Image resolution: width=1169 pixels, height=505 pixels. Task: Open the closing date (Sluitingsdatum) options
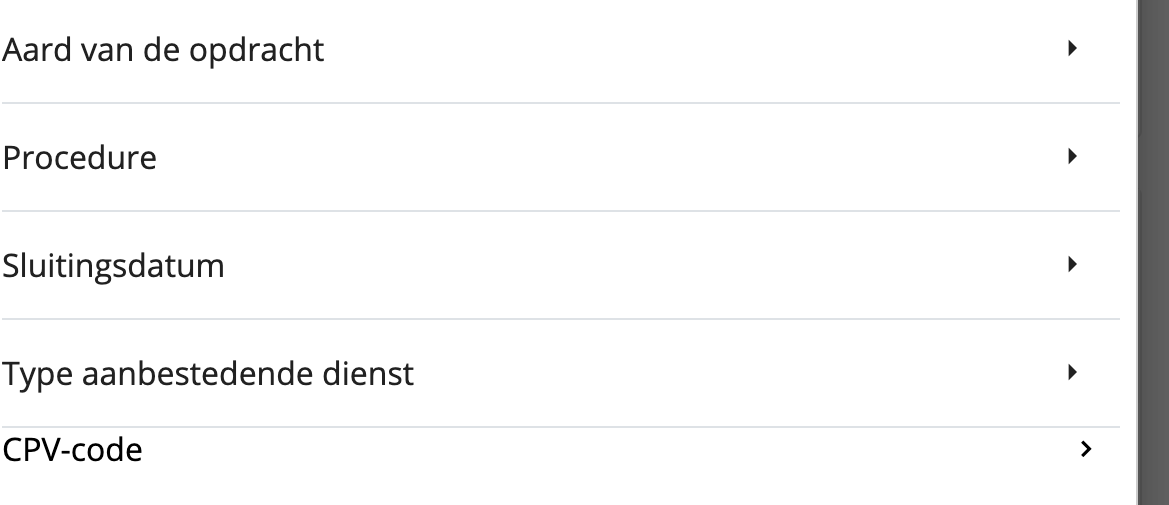pyautogui.click(x=540, y=266)
